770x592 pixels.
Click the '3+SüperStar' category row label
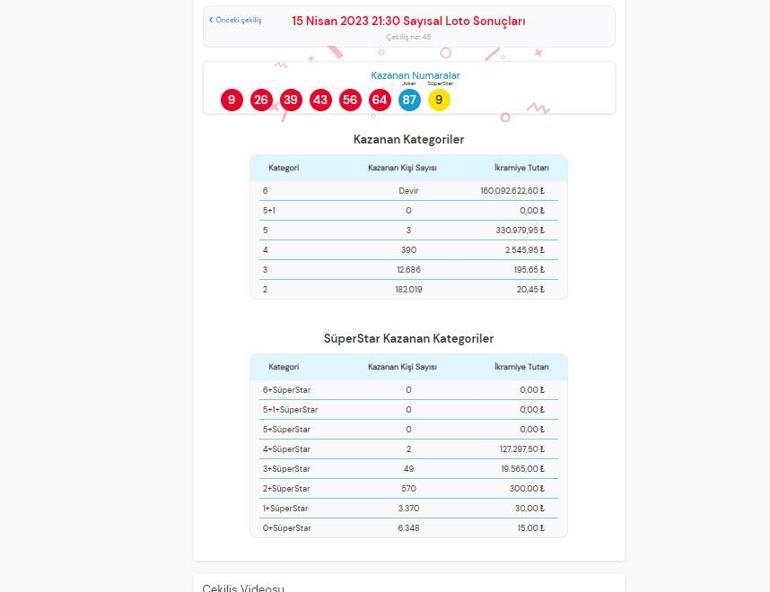(287, 469)
